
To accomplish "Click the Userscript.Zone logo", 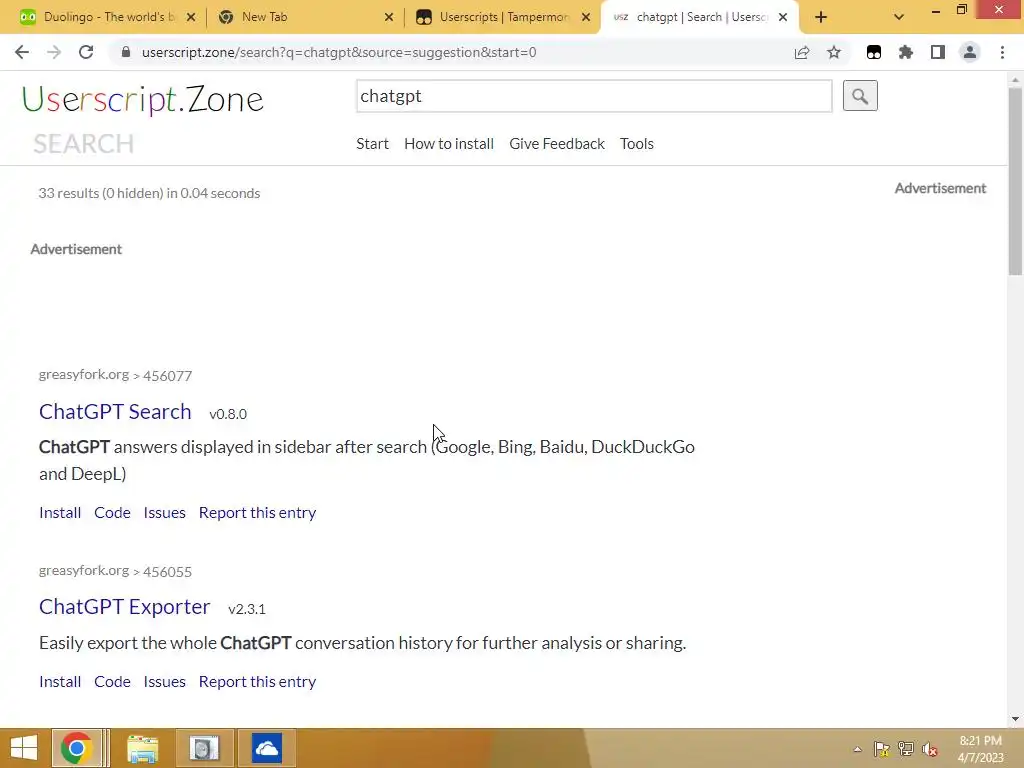I will (142, 99).
